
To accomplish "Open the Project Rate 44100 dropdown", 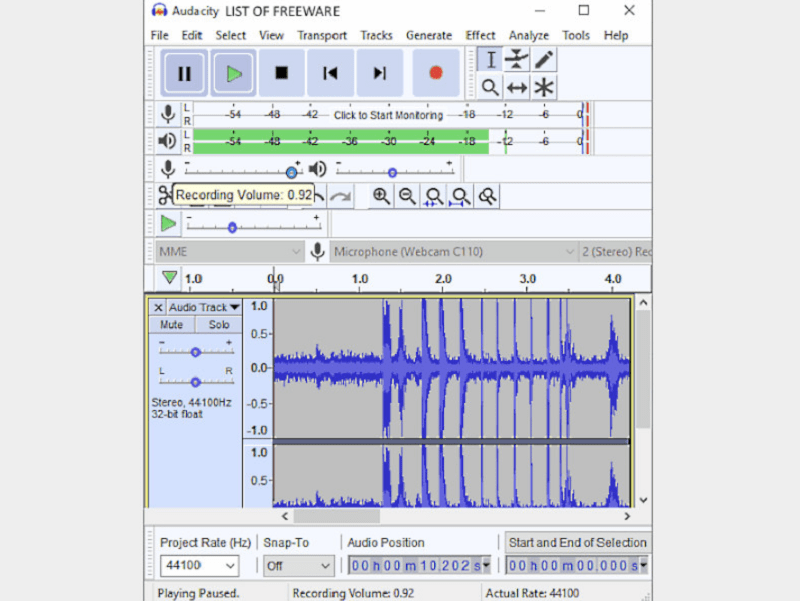I will tap(199, 565).
